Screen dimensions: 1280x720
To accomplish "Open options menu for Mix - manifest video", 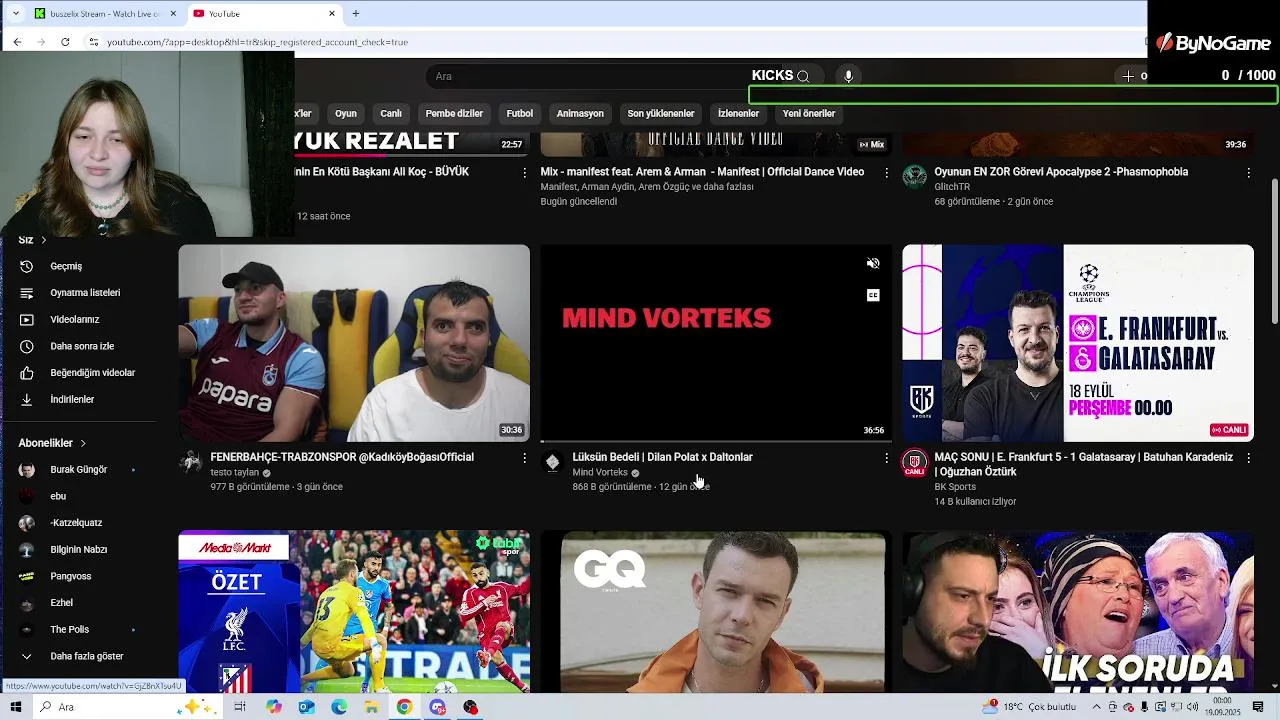I will pyautogui.click(x=886, y=172).
